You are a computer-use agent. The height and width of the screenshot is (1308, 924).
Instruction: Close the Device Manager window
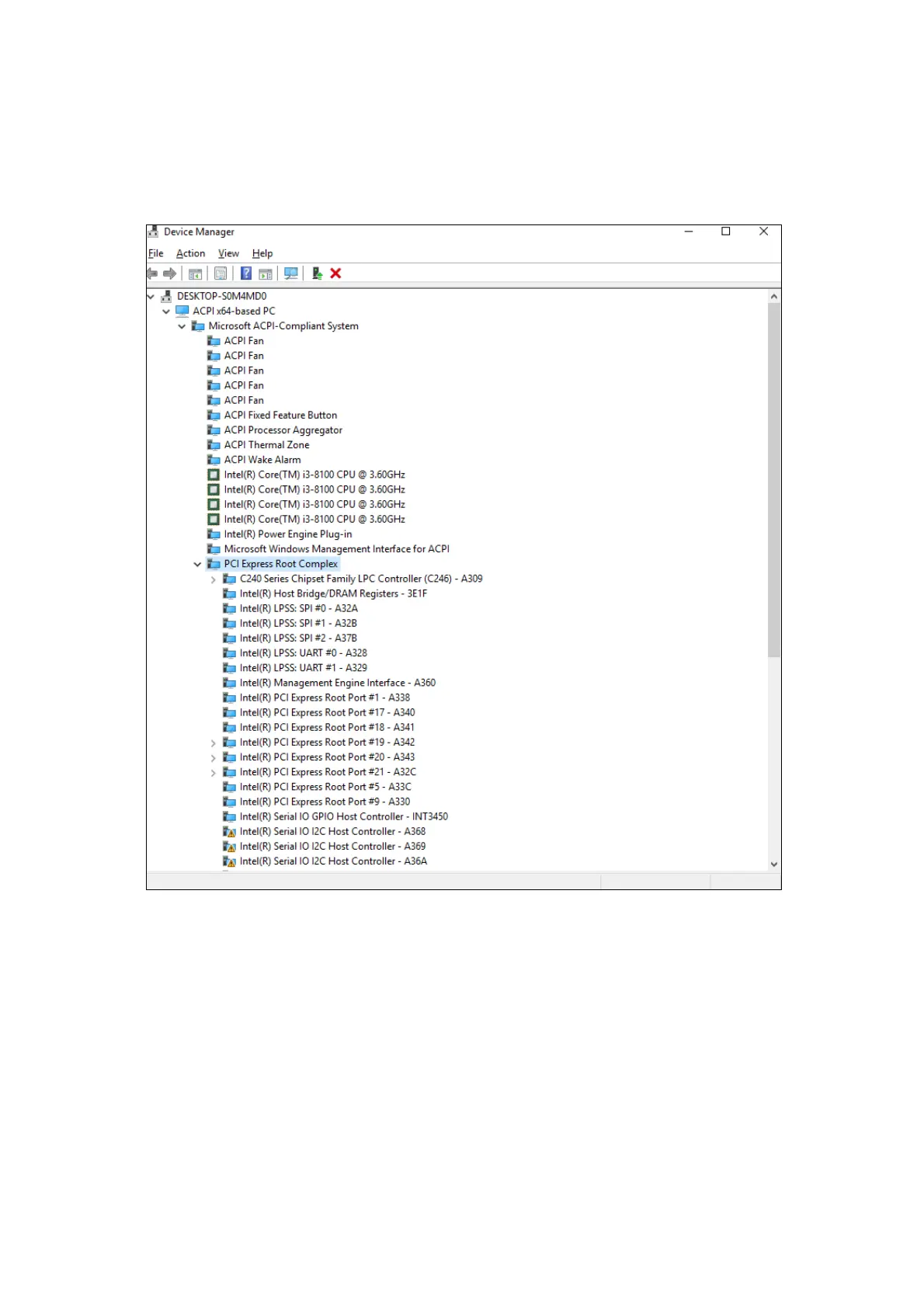click(x=763, y=231)
